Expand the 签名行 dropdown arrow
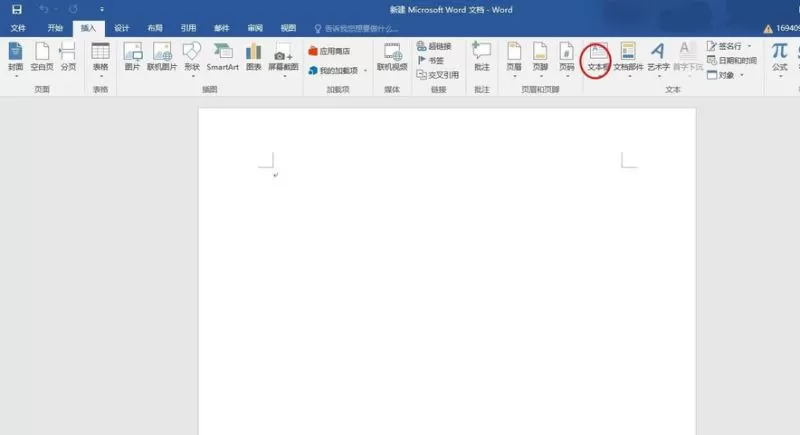 [749, 46]
